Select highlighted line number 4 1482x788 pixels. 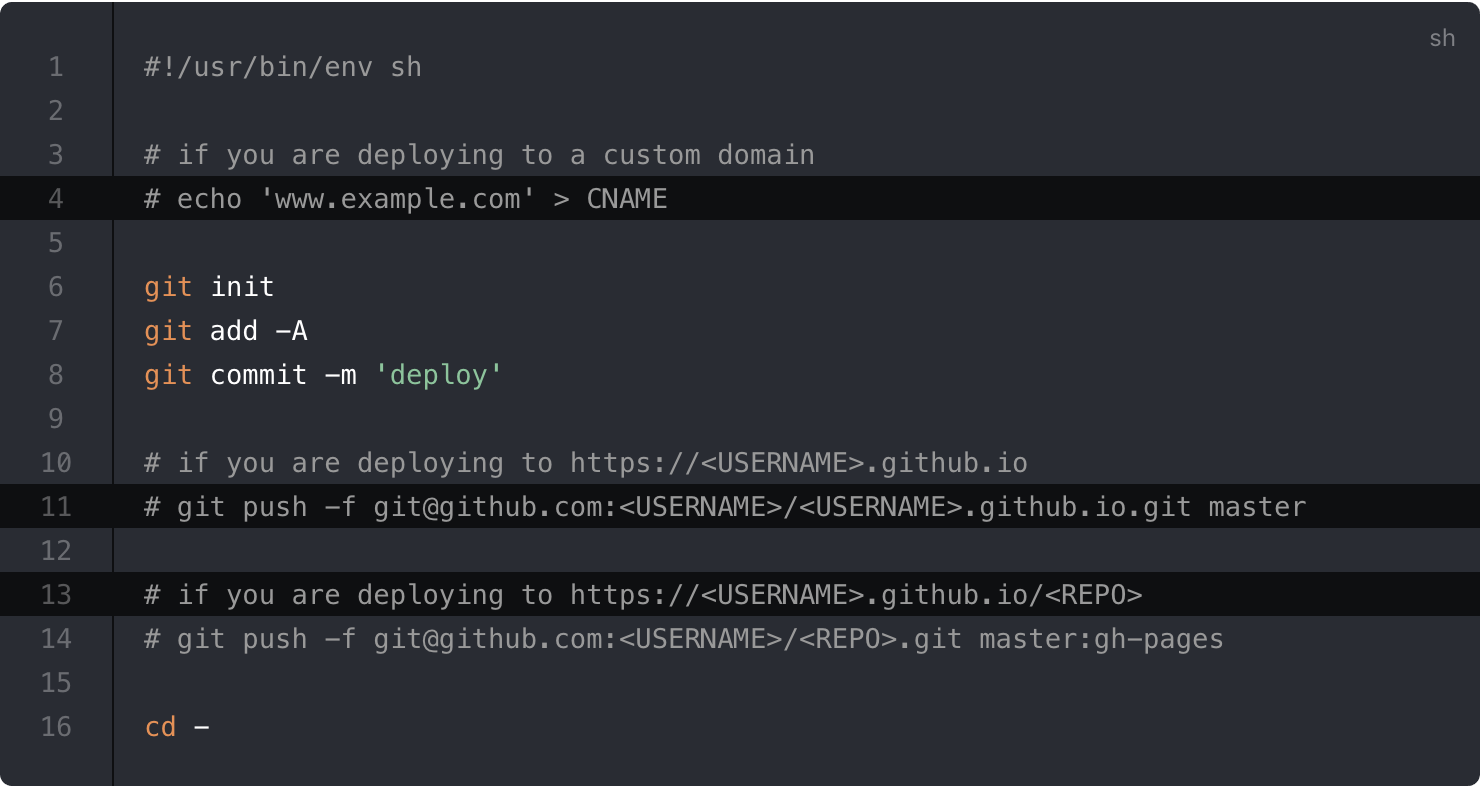pos(56,199)
